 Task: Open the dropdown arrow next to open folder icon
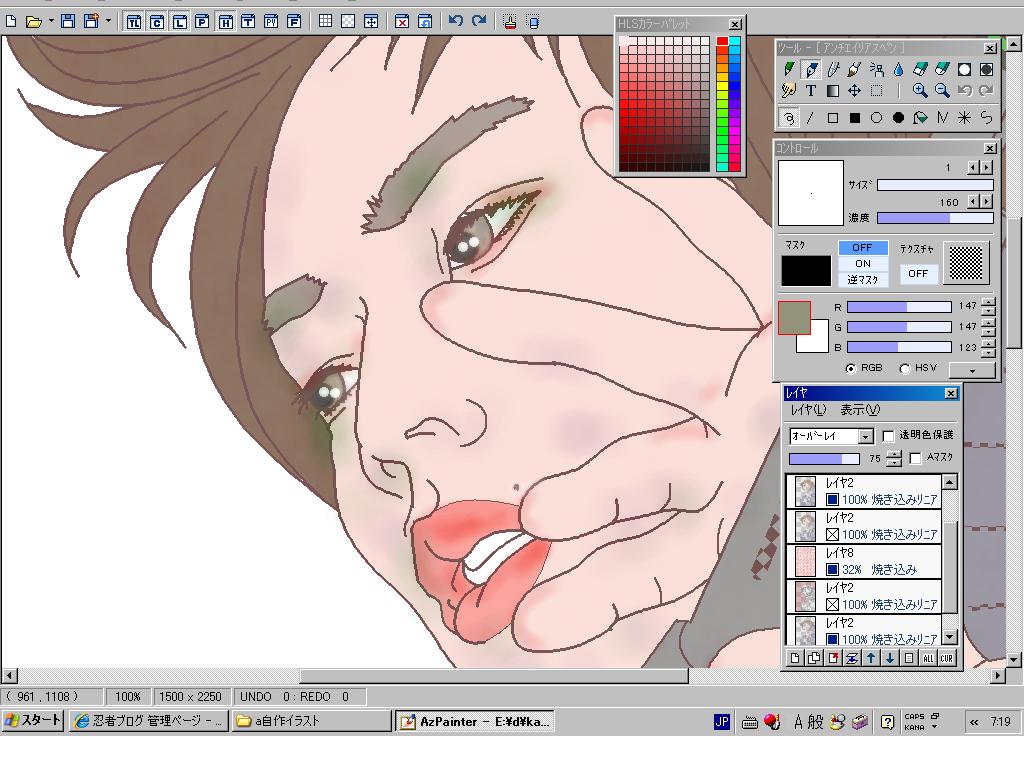[x=51, y=22]
